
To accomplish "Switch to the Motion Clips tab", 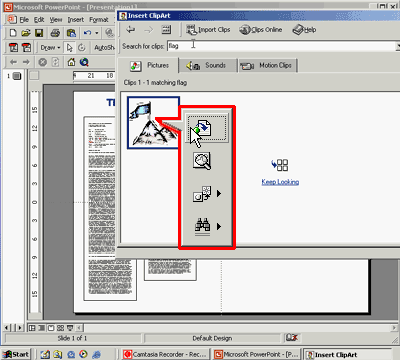I will point(267,65).
